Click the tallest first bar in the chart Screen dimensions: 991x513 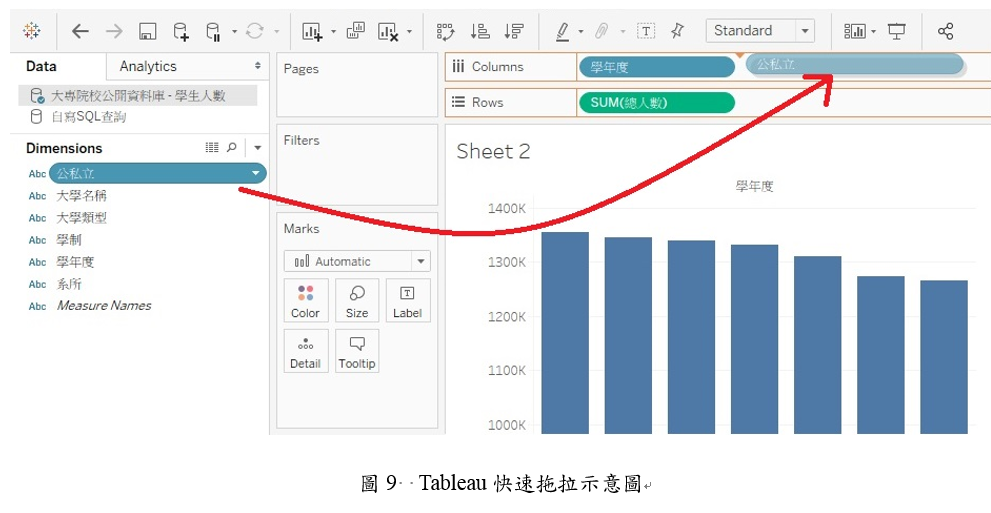pyautogui.click(x=565, y=332)
